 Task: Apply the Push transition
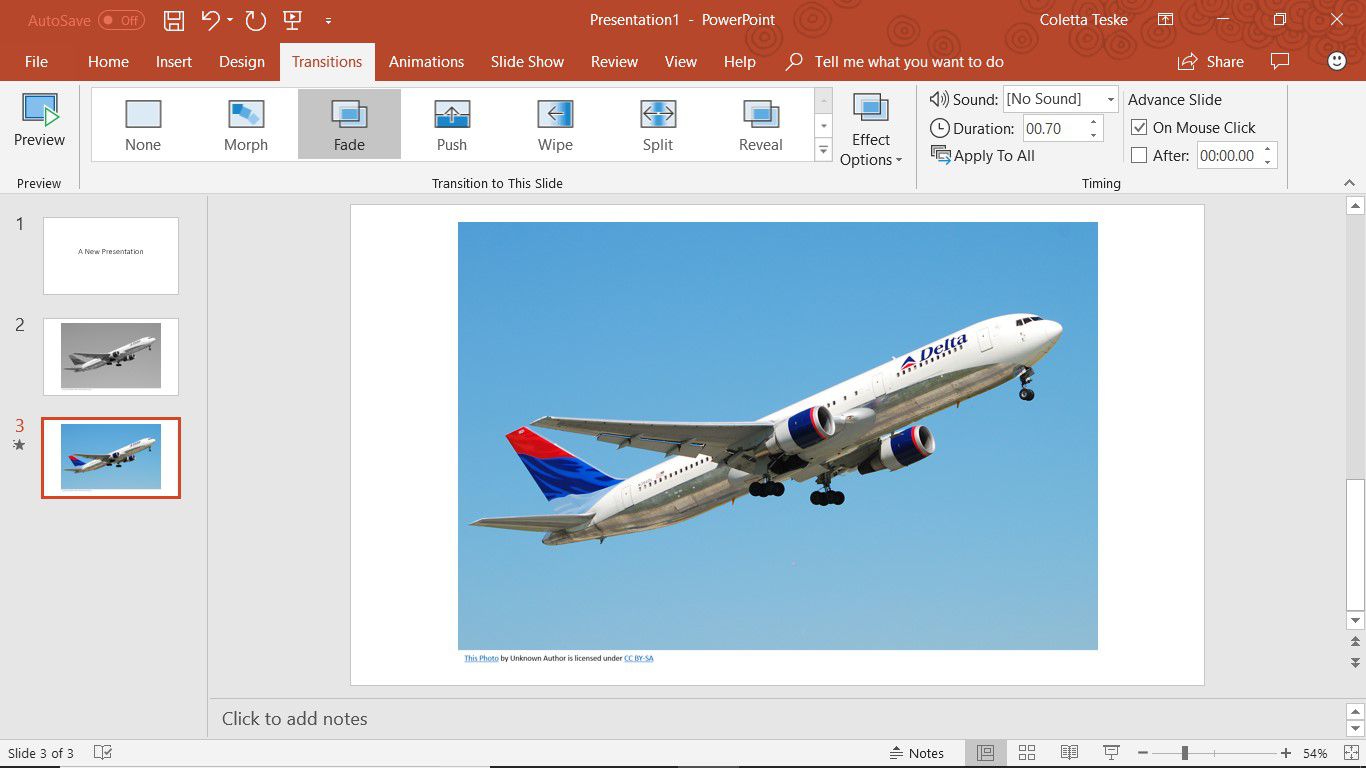452,124
